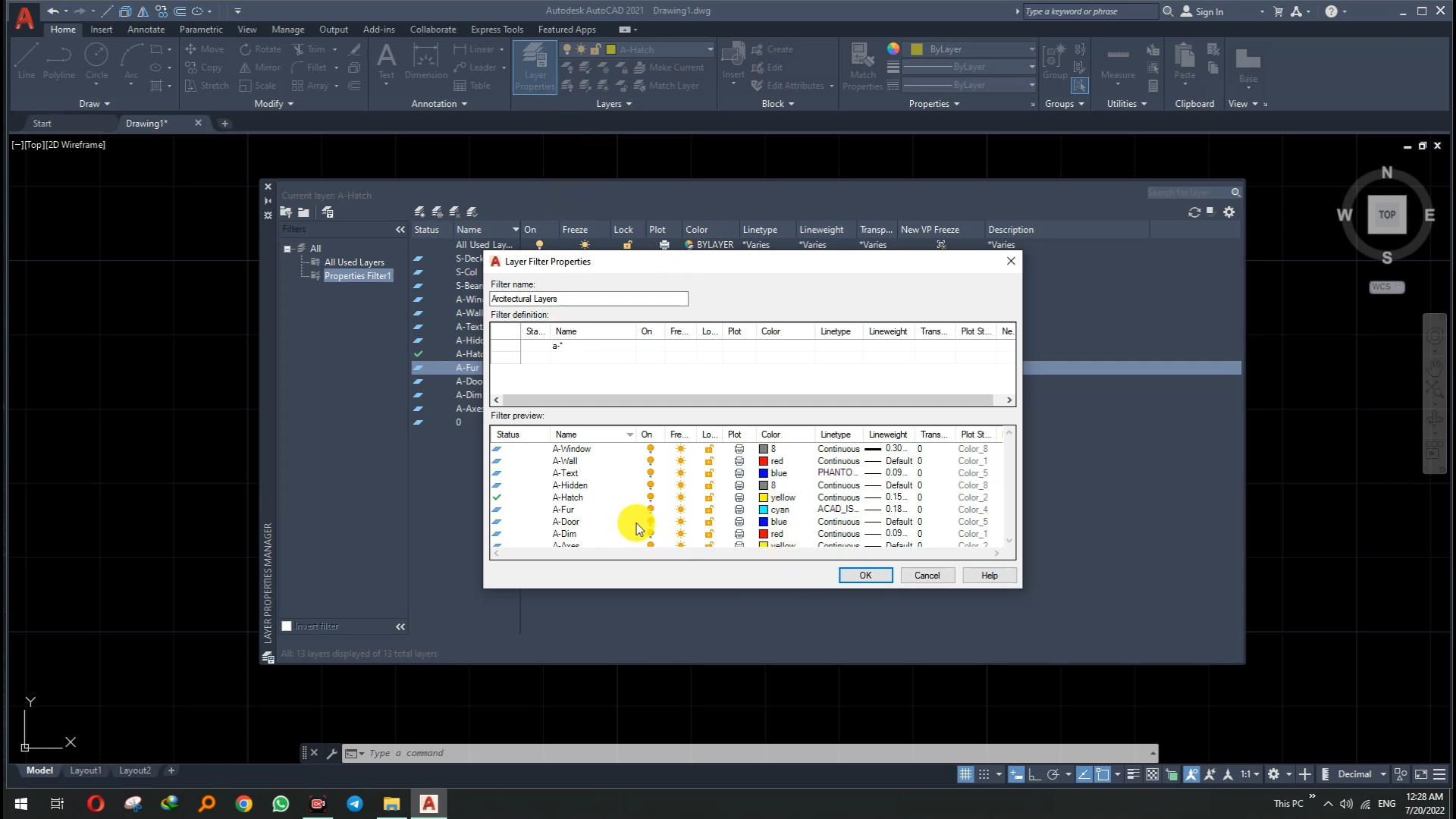
Task: Toggle ortho mode in status bar
Action: (x=1034, y=774)
